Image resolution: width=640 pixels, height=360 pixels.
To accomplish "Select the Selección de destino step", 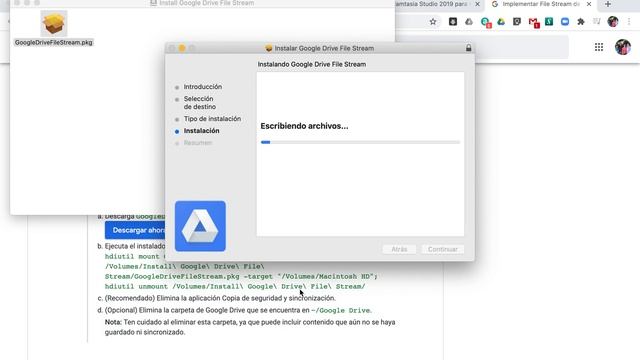I will tap(200, 103).
